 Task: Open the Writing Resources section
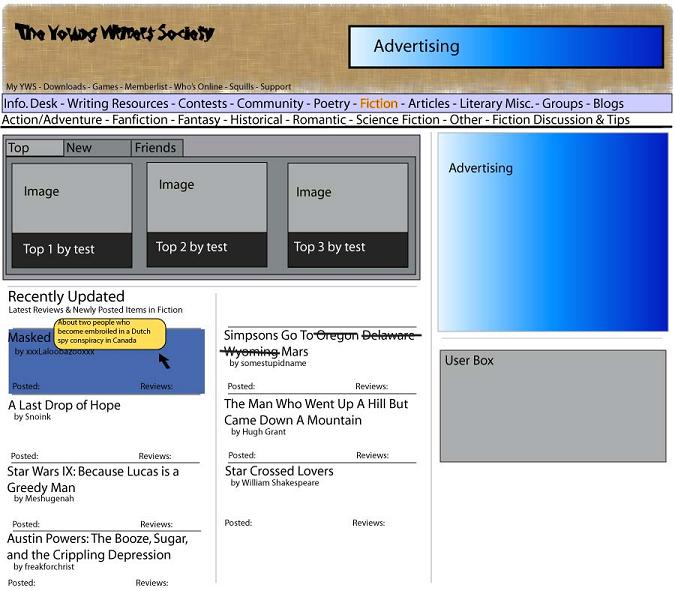coord(118,104)
